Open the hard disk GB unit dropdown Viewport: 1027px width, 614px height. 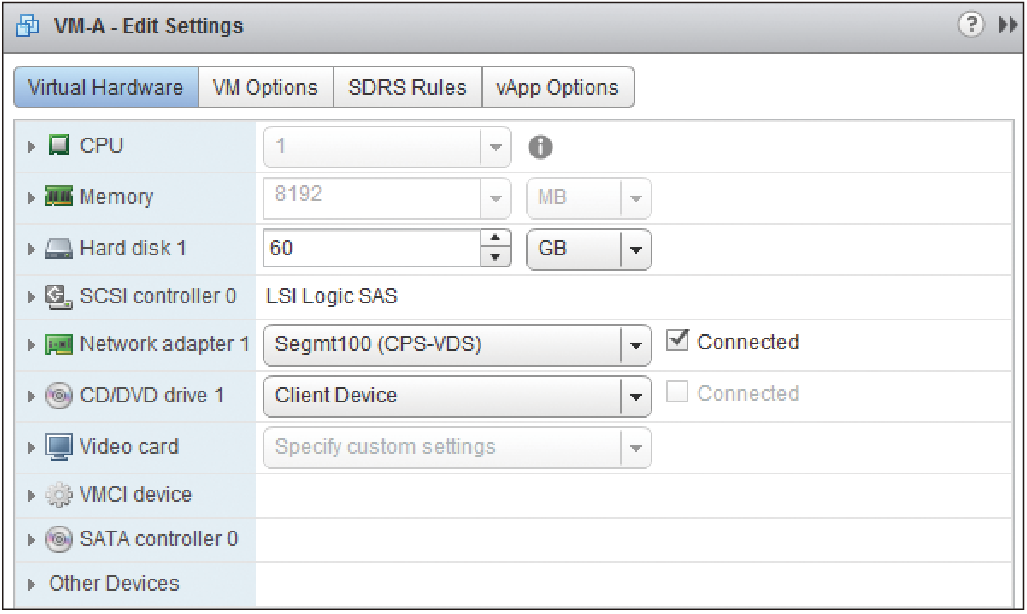click(x=589, y=249)
